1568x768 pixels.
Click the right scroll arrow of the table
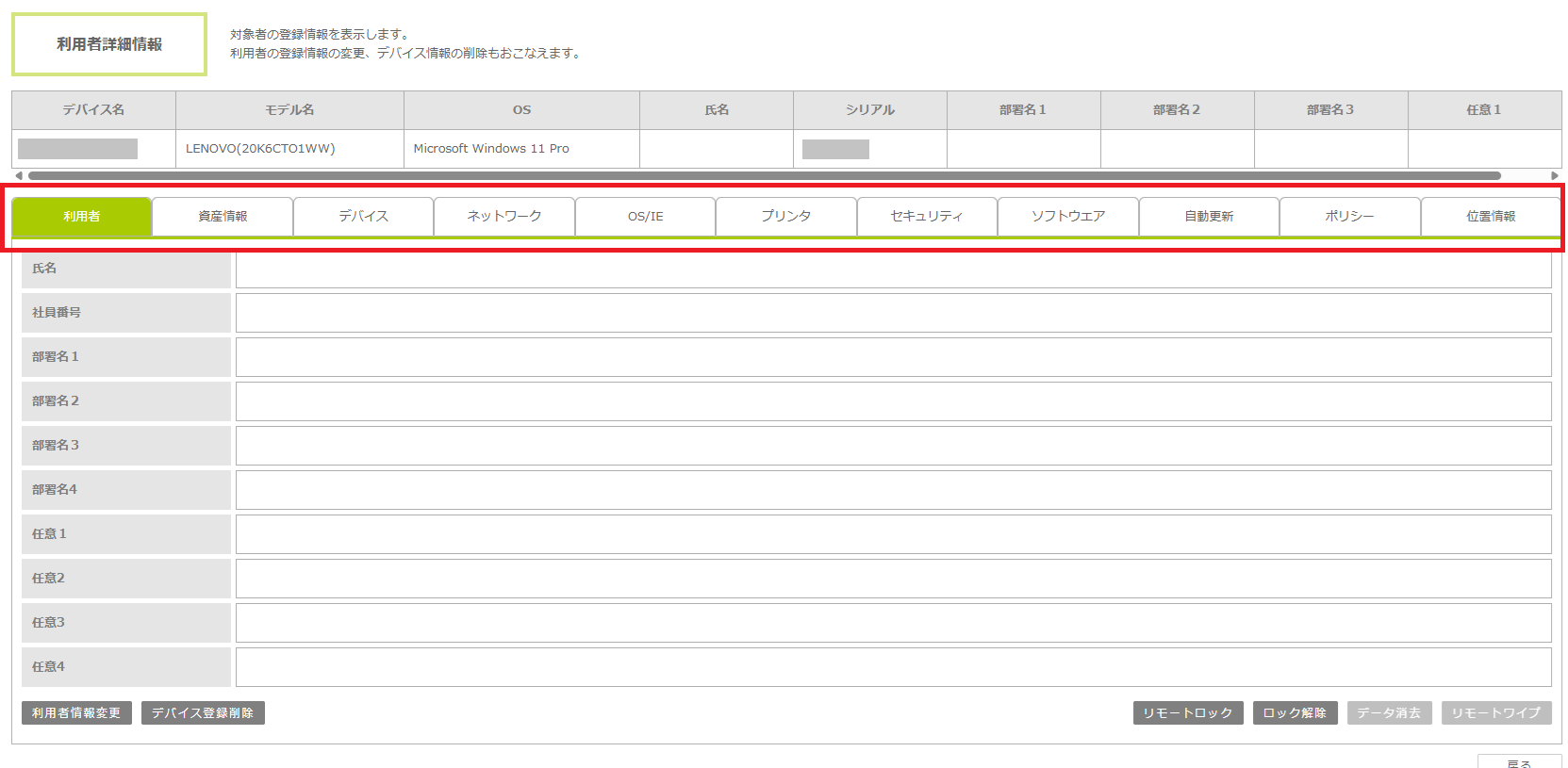pyautogui.click(x=1555, y=176)
